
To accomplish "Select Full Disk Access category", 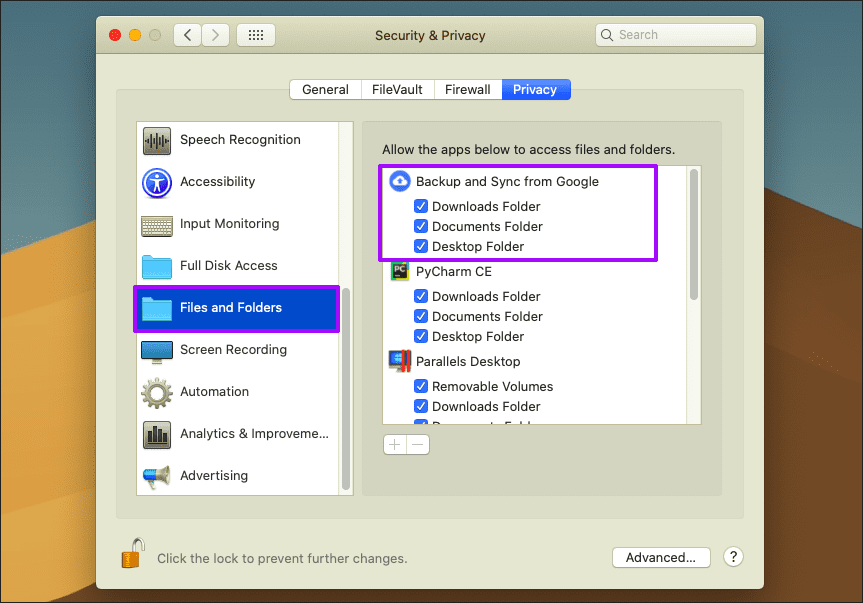I will pos(238,266).
